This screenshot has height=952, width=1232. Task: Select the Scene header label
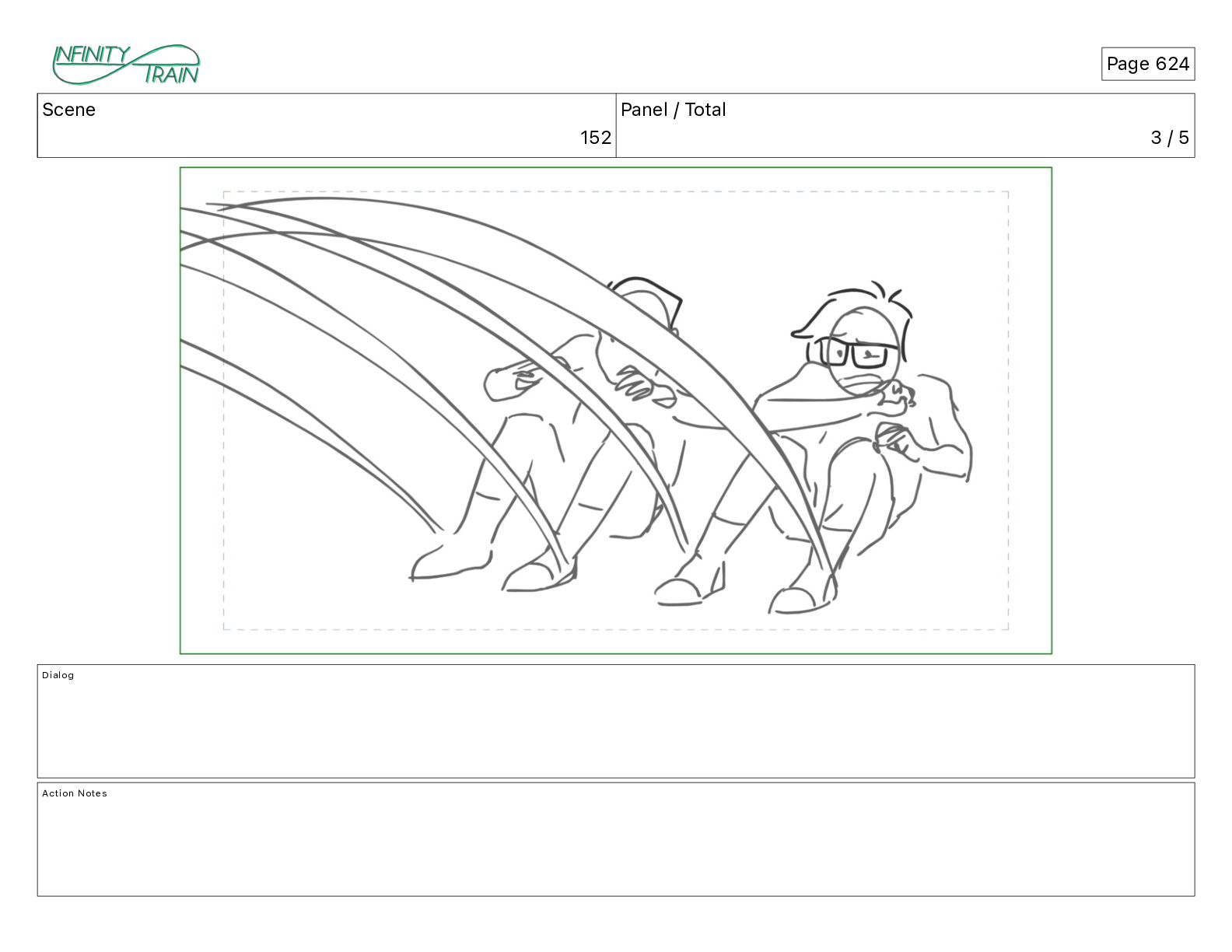pos(68,110)
